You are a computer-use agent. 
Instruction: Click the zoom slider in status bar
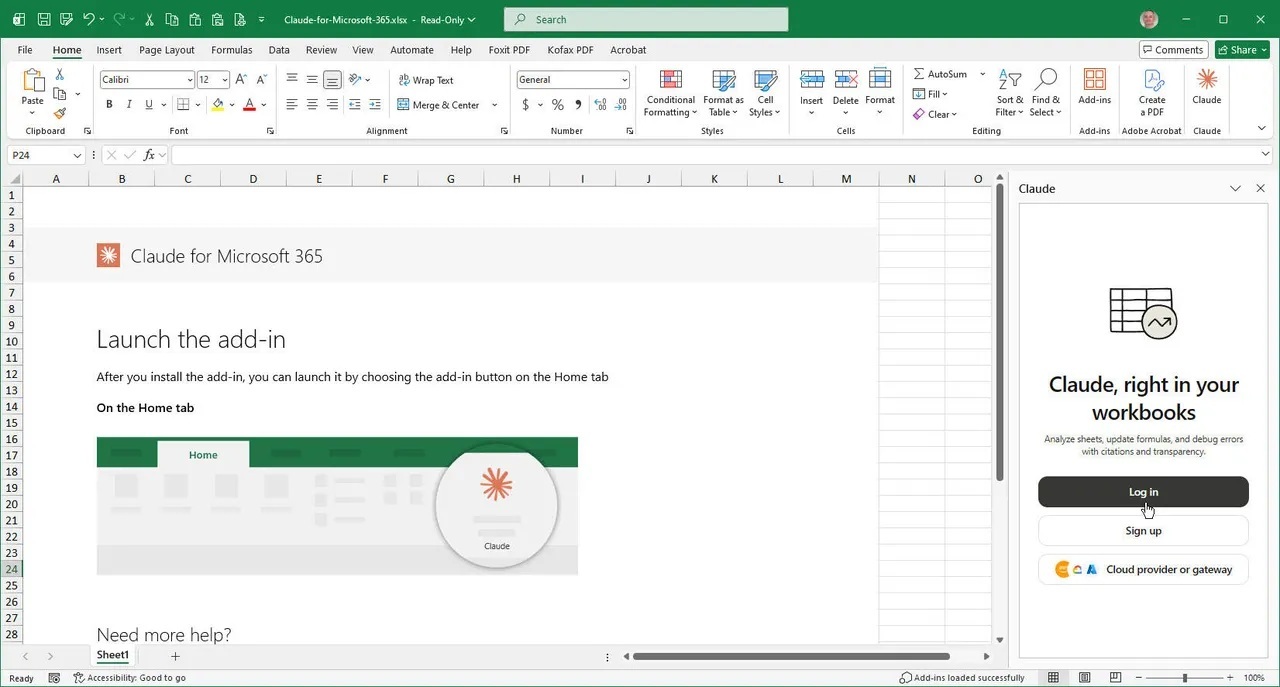click(x=1185, y=678)
